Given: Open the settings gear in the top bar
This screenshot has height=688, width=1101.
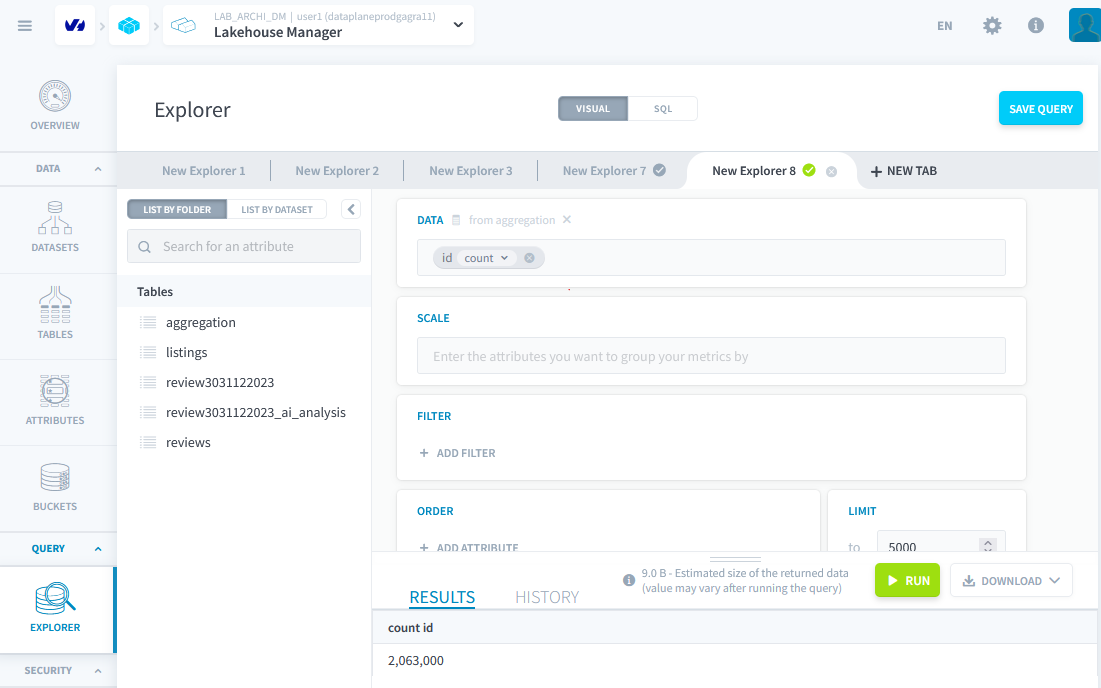Looking at the screenshot, I should [x=991, y=25].
